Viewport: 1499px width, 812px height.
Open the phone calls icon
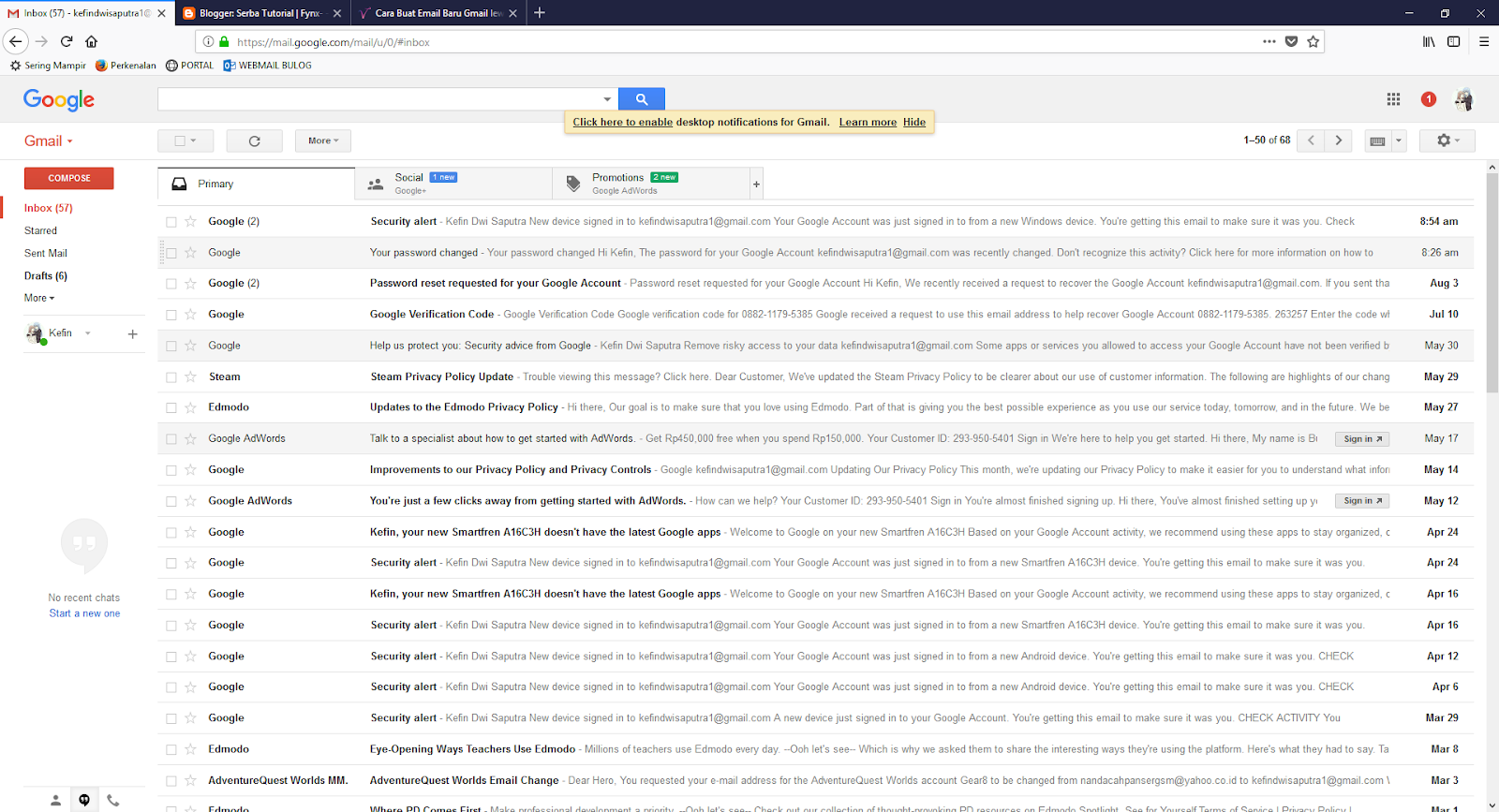[113, 800]
